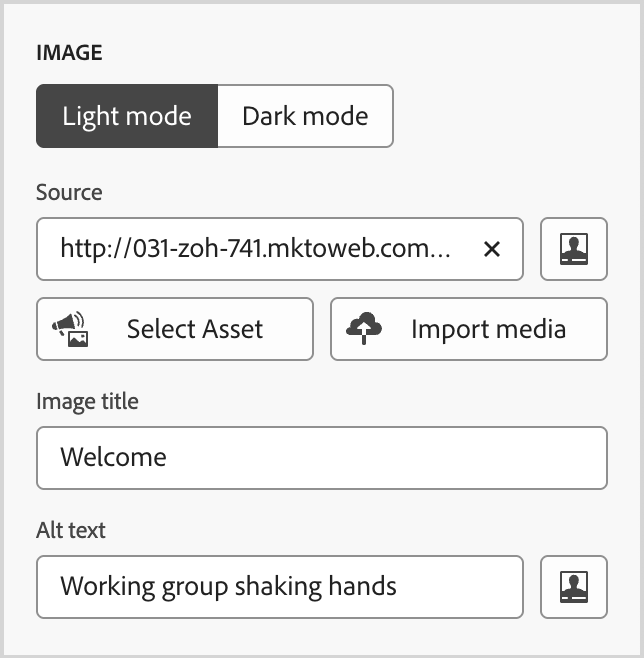Viewport: 644px width, 658px height.
Task: Click the Alt text label
Action: coord(70,530)
